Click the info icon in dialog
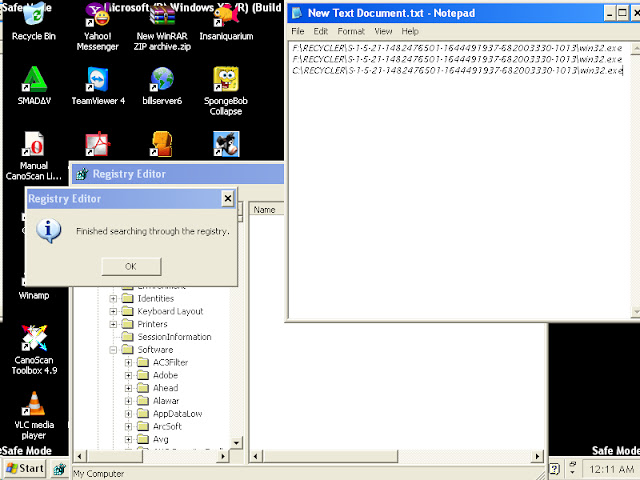Screen dimensions: 640x480 49,231
